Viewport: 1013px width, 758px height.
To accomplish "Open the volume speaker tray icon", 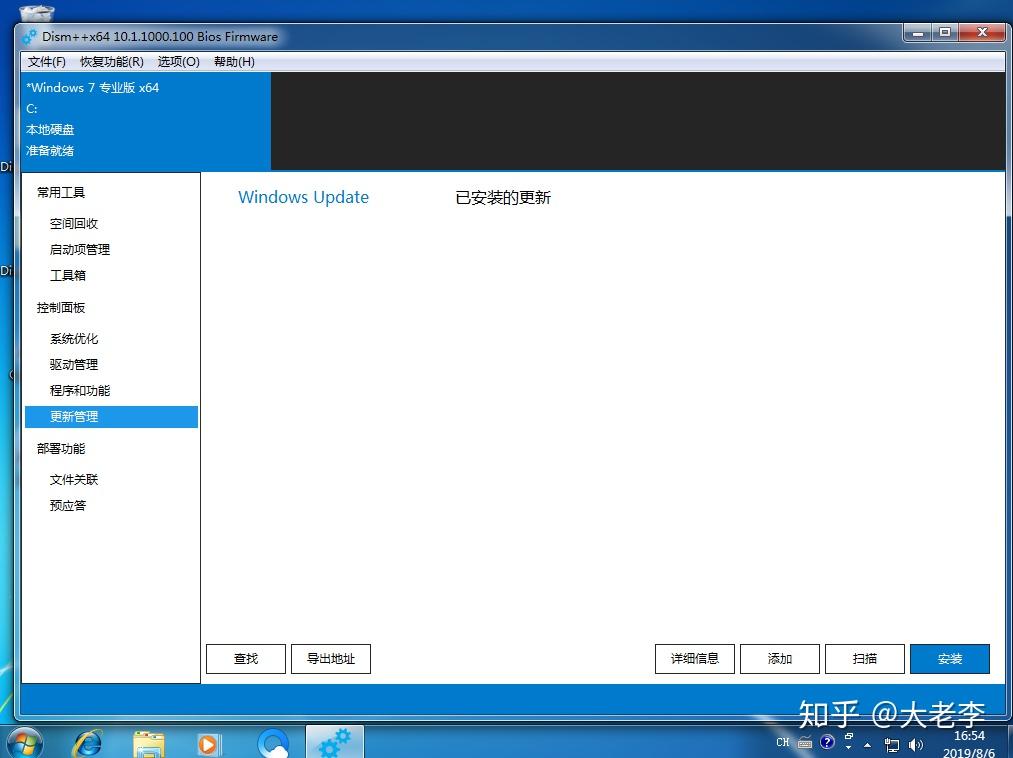I will [915, 745].
